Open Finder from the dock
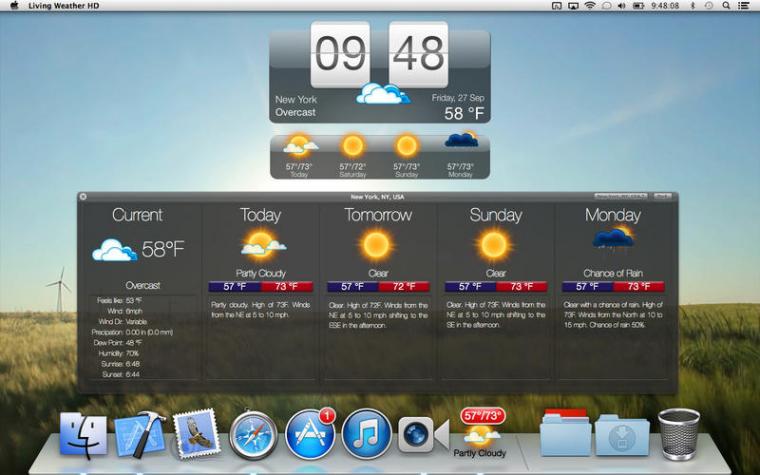 [83, 435]
